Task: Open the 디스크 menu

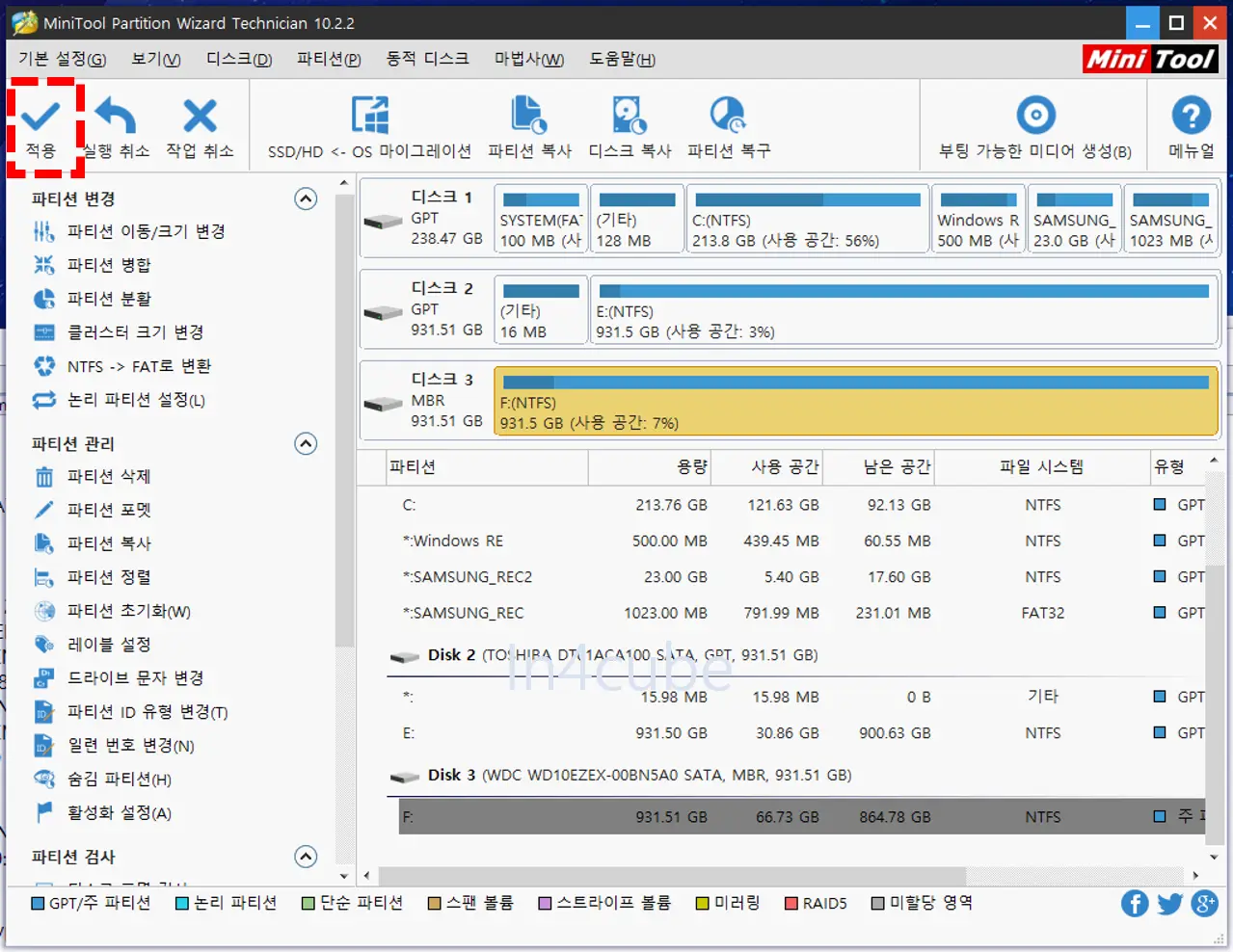Action: tap(239, 60)
